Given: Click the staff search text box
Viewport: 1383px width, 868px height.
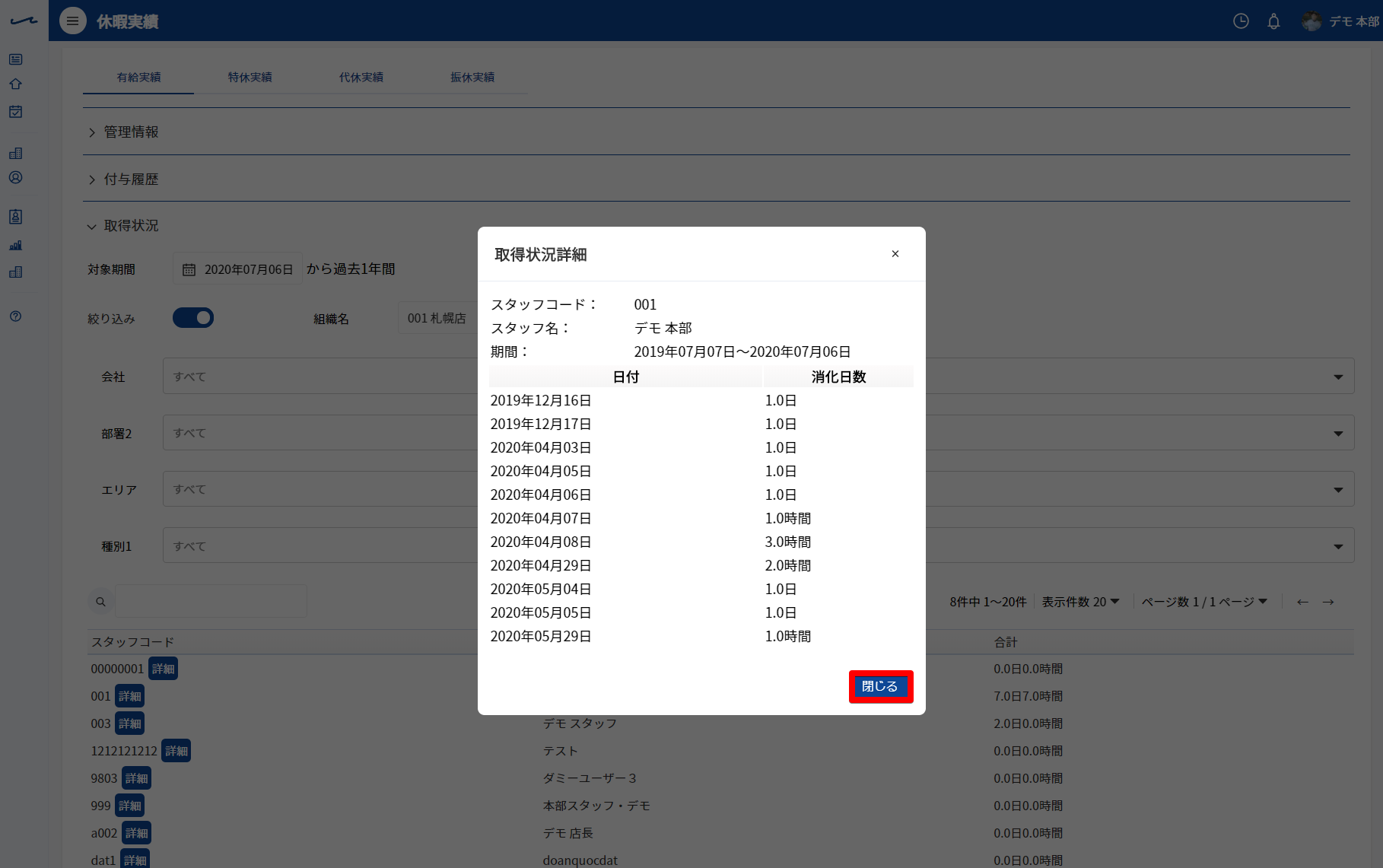Looking at the screenshot, I should click(x=211, y=601).
